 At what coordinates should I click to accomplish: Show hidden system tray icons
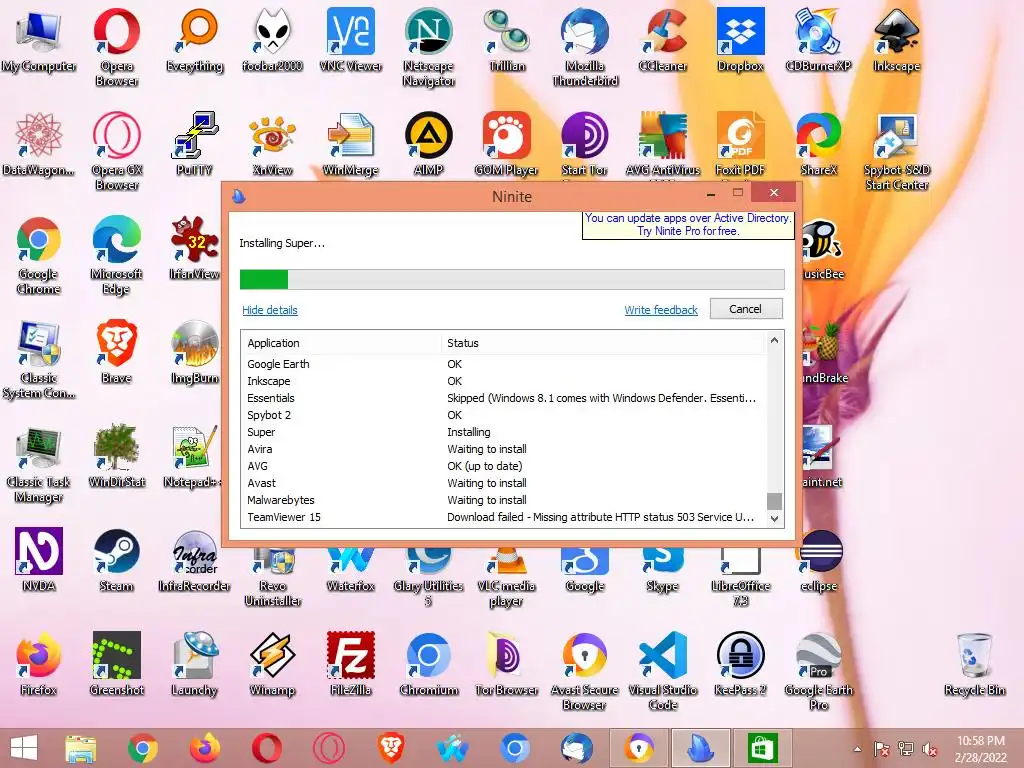(857, 750)
